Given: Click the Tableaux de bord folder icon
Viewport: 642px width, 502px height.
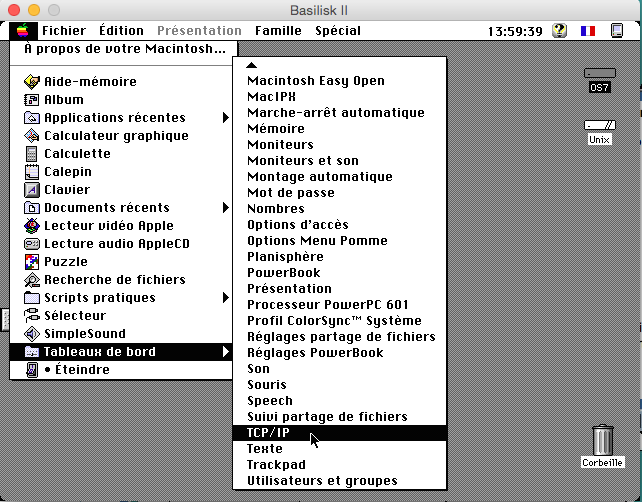Looking at the screenshot, I should tap(32, 352).
